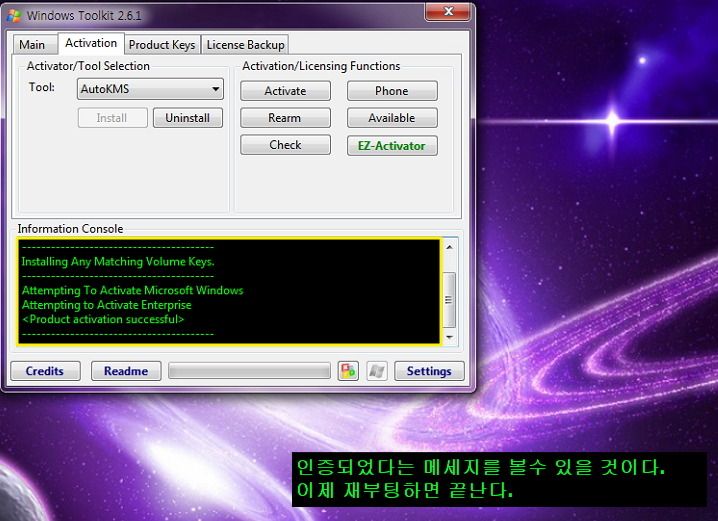Open the Credits button
The height and width of the screenshot is (521, 718).
click(45, 371)
